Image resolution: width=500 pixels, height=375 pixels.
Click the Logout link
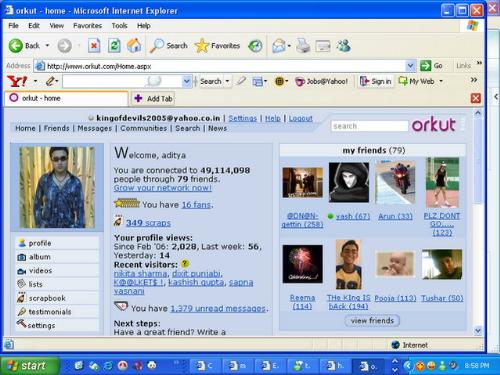pos(300,118)
